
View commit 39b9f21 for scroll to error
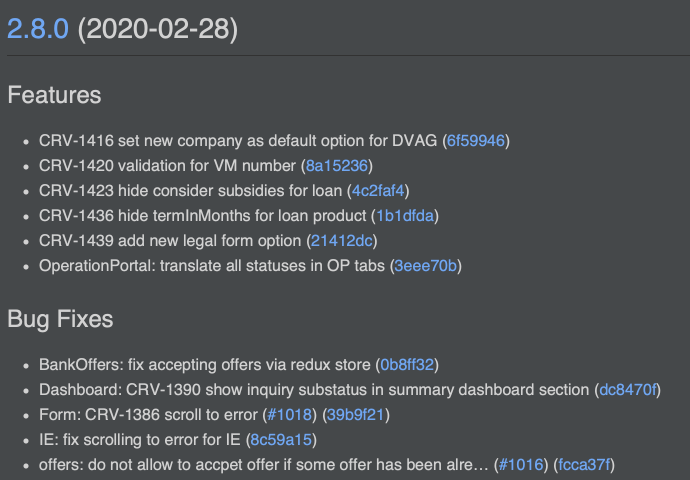click(355, 414)
